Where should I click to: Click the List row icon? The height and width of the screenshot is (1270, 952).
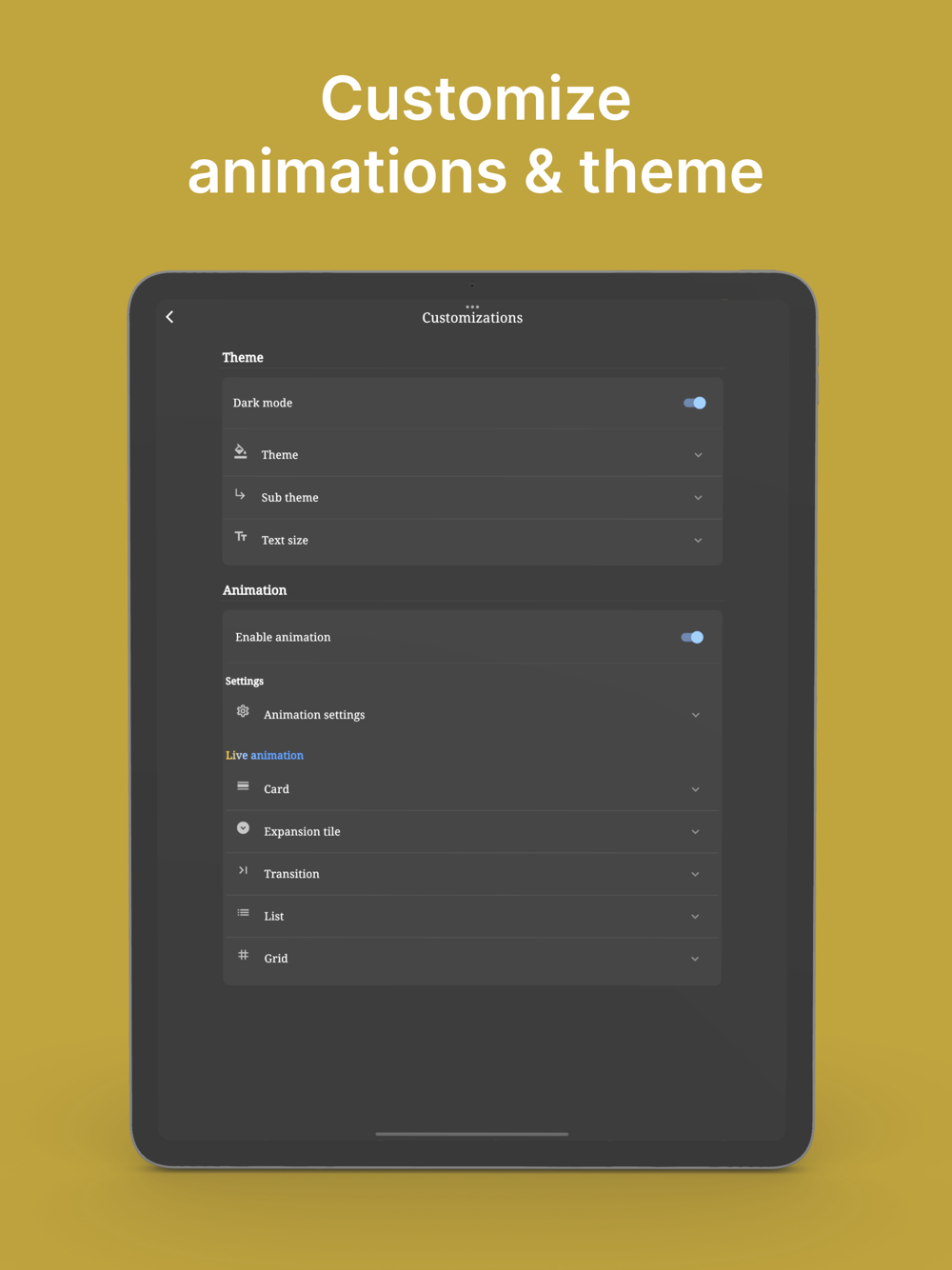(x=243, y=913)
